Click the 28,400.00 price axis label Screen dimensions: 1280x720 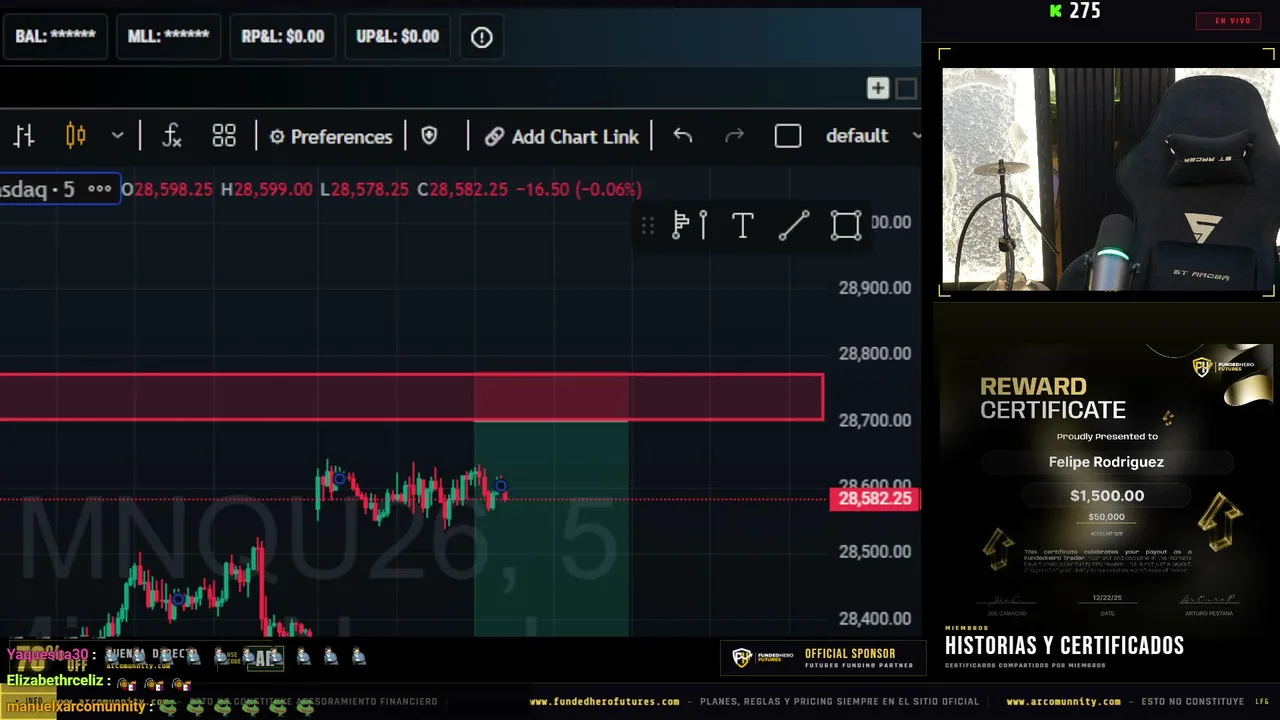(x=875, y=618)
